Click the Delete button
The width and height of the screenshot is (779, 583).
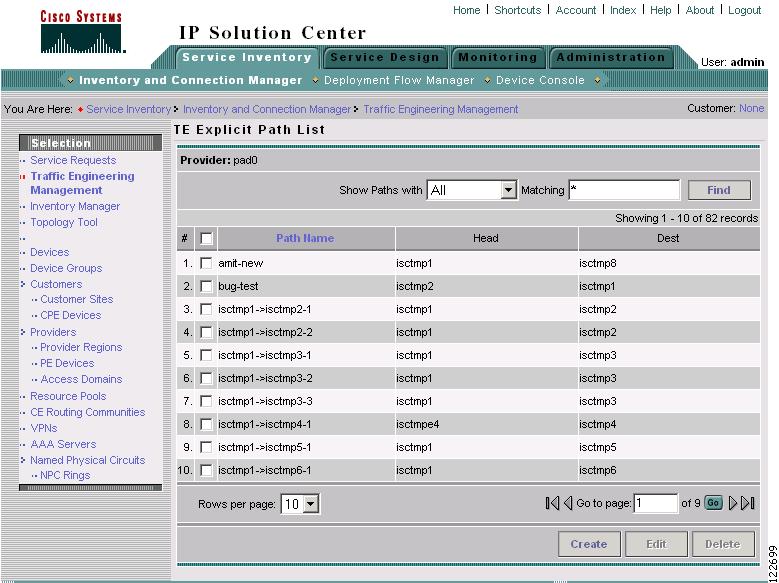[723, 544]
